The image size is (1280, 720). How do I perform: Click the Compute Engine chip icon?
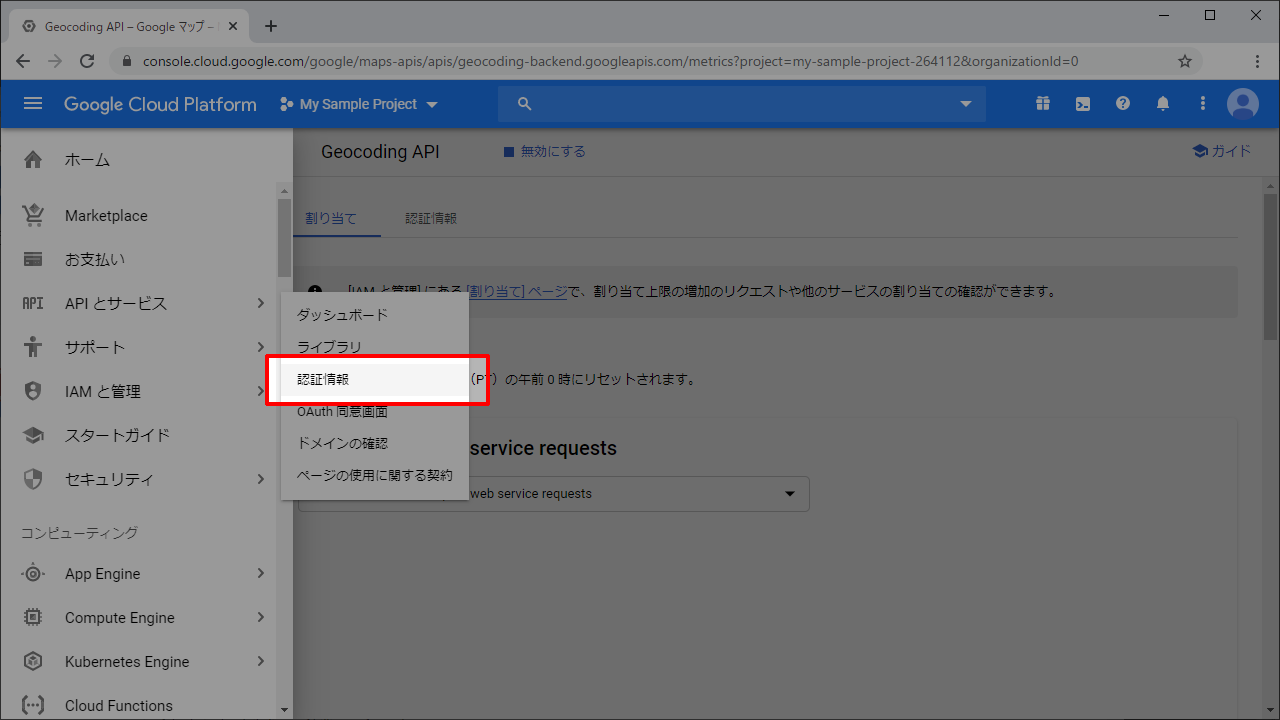[33, 618]
